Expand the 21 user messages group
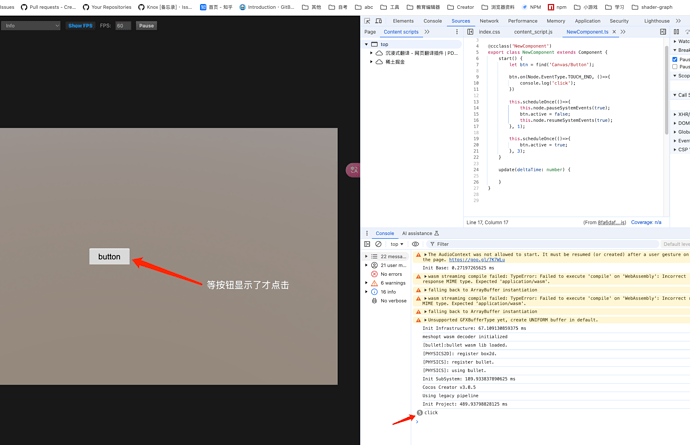 tap(367, 265)
